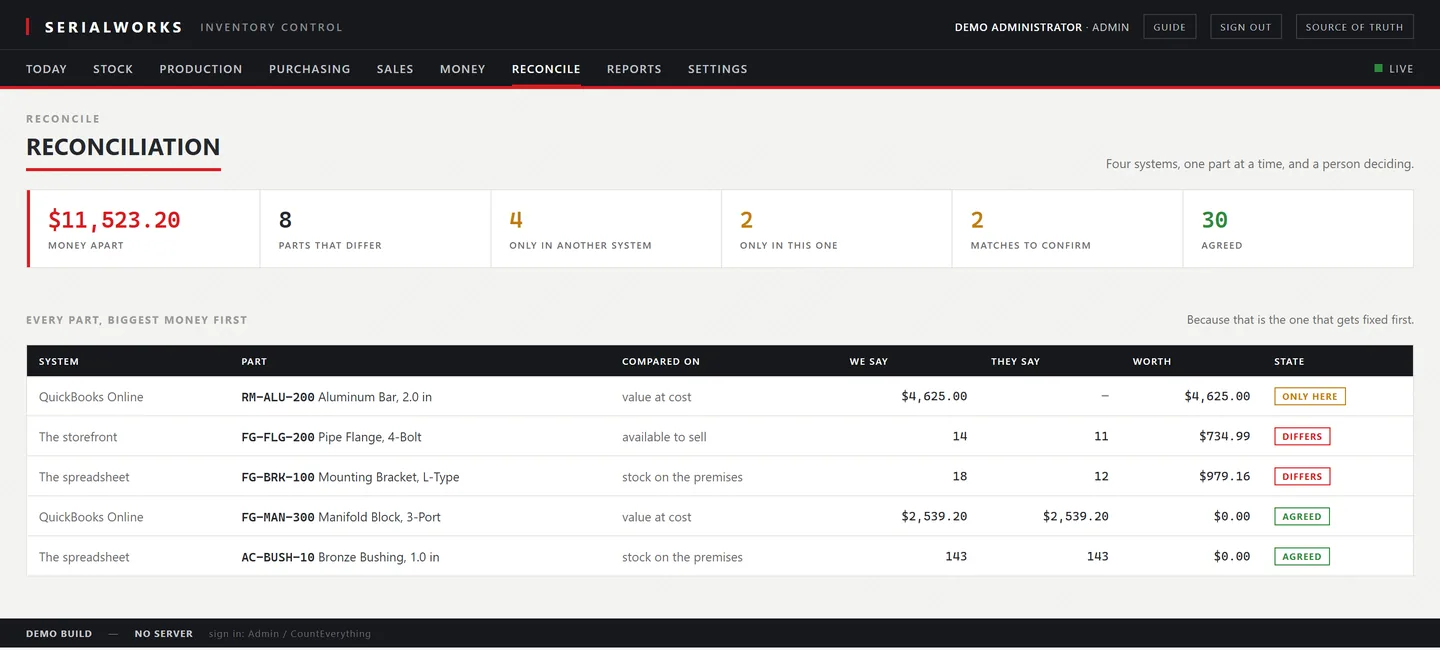Image resolution: width=1440 pixels, height=650 pixels.
Task: Click the STATE column header
Action: [x=1289, y=361]
